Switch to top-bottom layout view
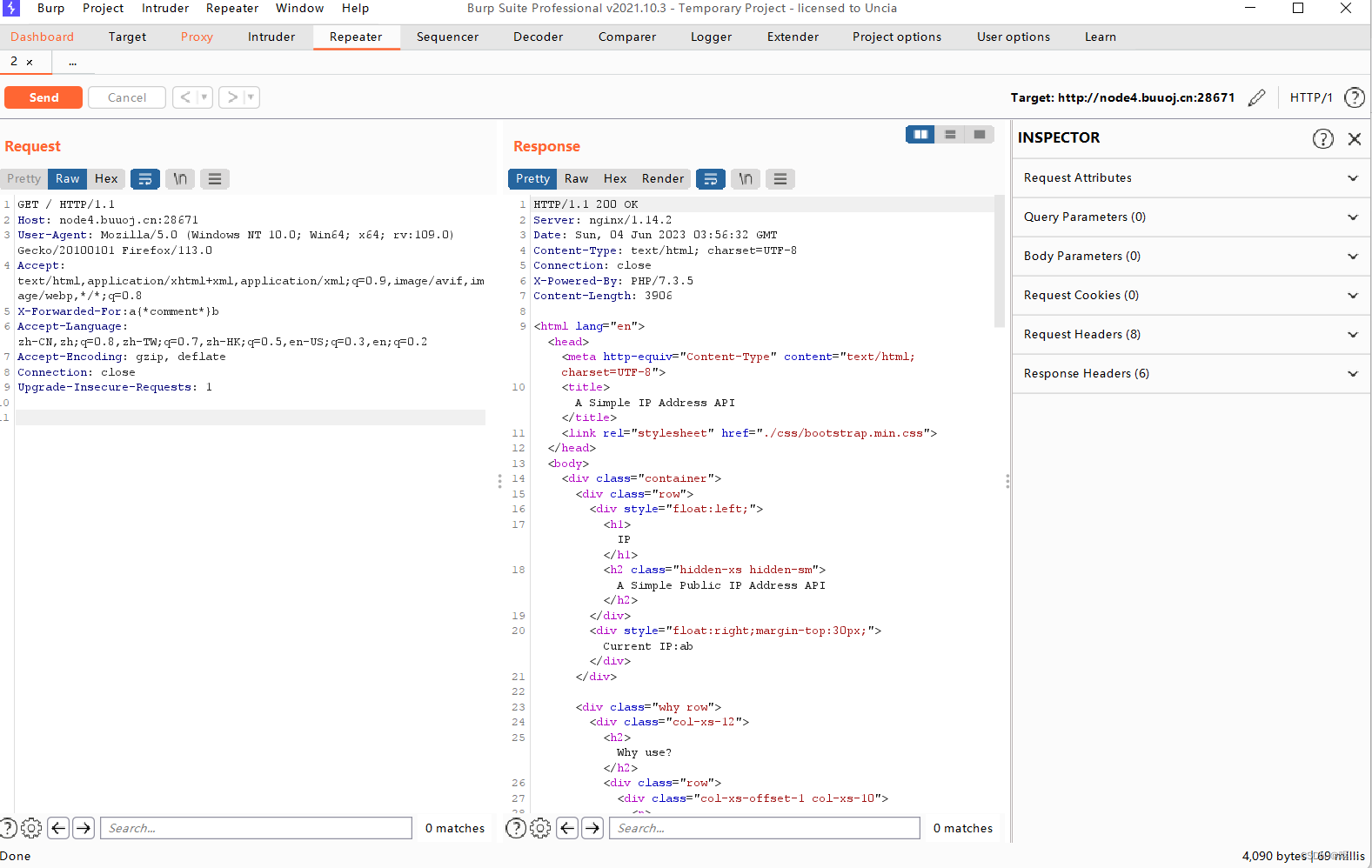Viewport: 1372px width, 868px height. pos(950,134)
